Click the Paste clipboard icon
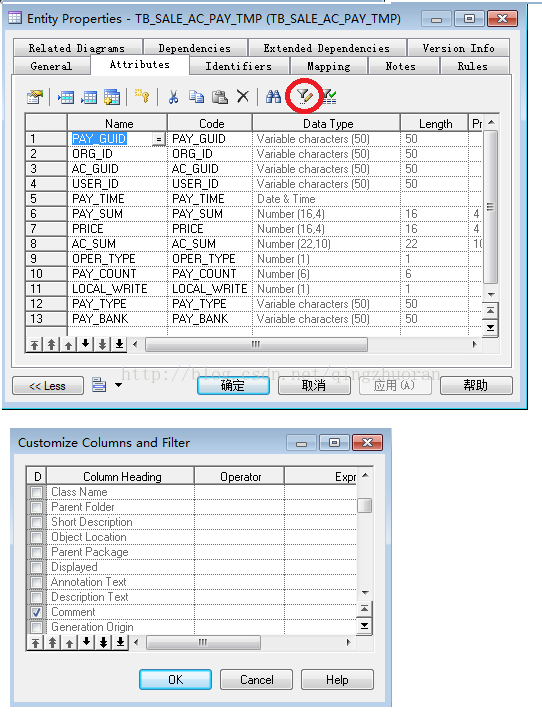This screenshot has height=727, width=542. point(220,96)
